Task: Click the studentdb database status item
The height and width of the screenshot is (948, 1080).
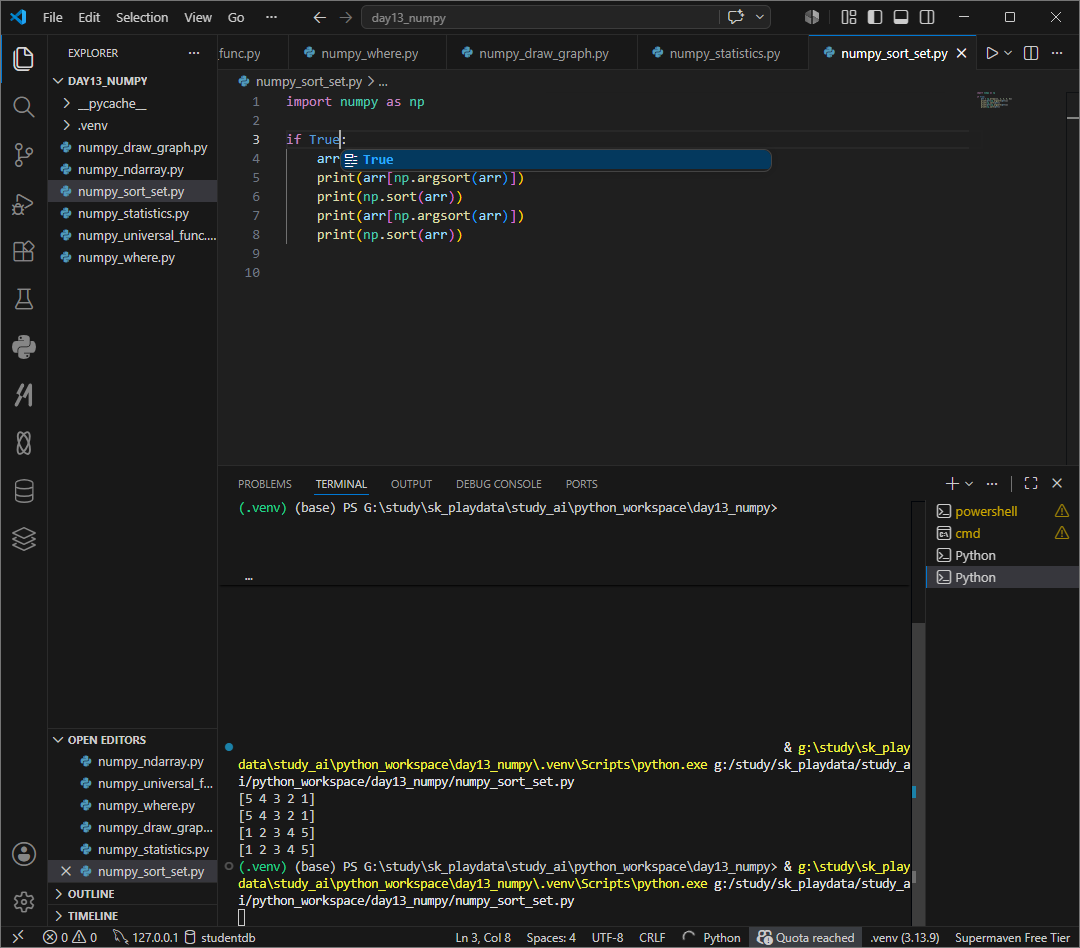Action: pos(220,938)
